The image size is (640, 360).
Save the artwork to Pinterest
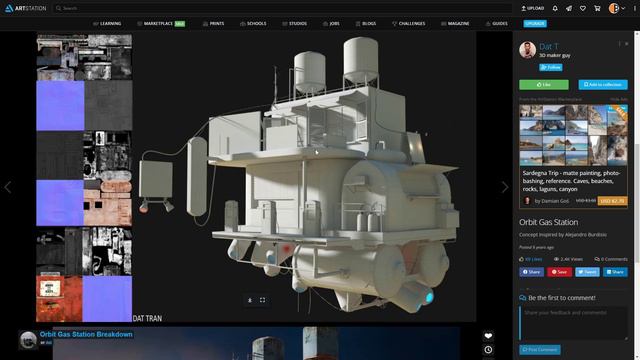tap(560, 272)
